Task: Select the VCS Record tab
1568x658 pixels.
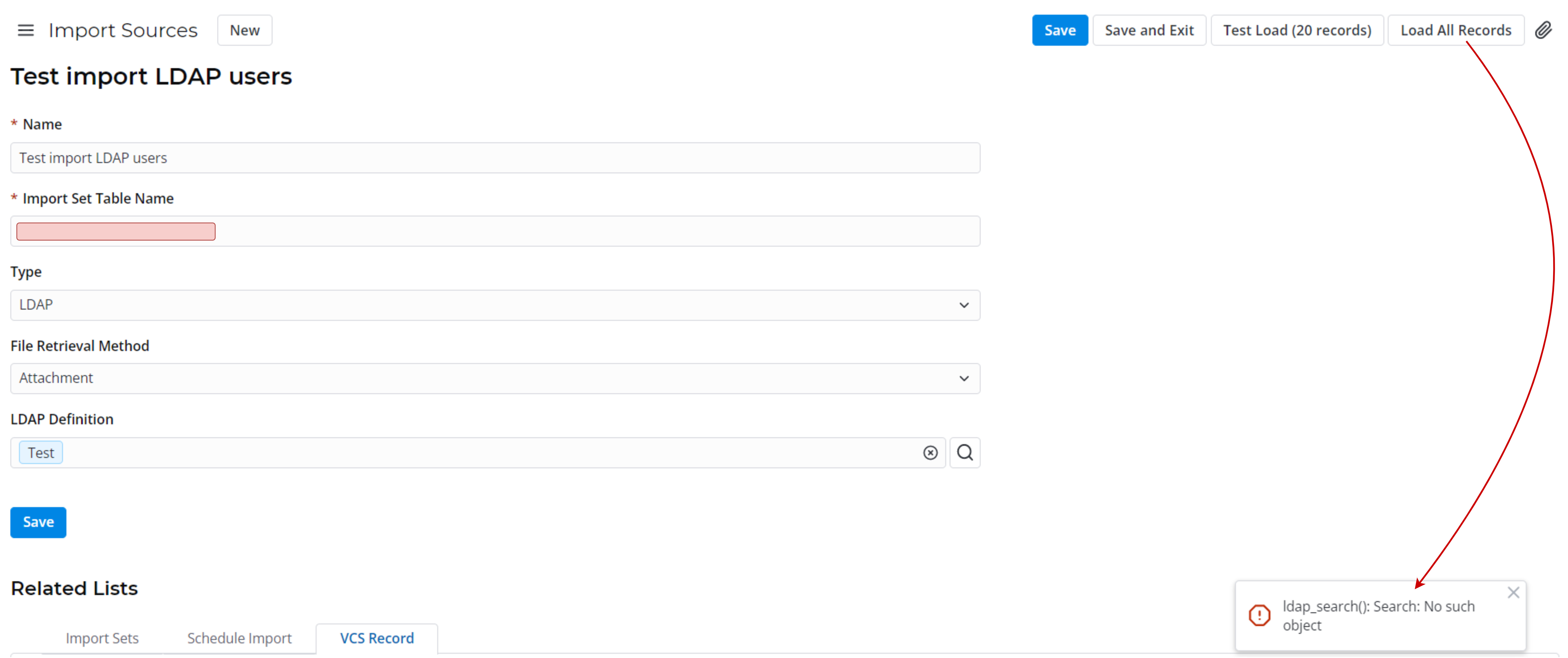Action: point(377,638)
